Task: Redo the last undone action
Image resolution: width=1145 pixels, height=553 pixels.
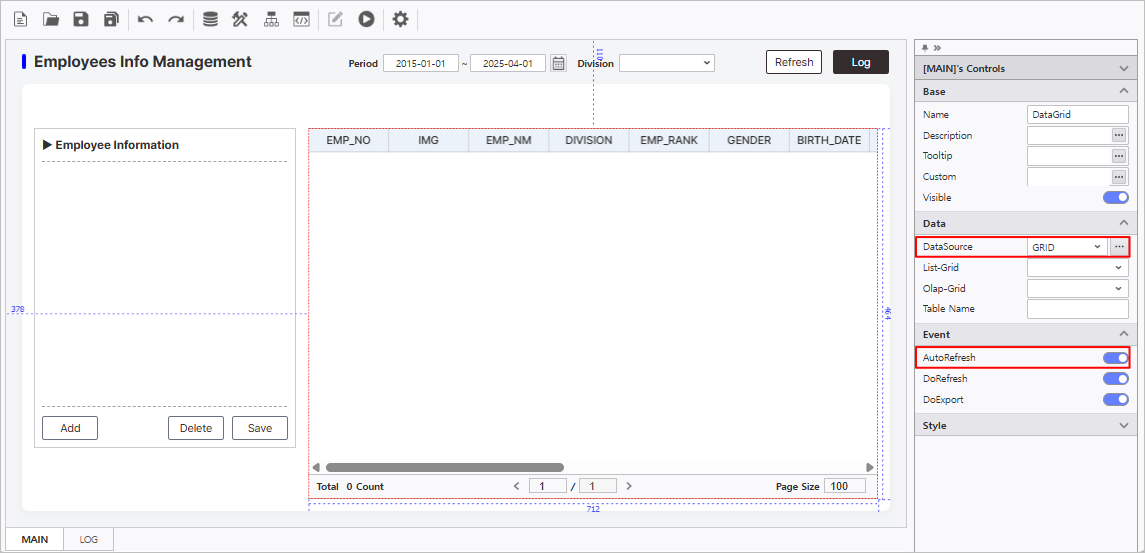Action: point(176,20)
